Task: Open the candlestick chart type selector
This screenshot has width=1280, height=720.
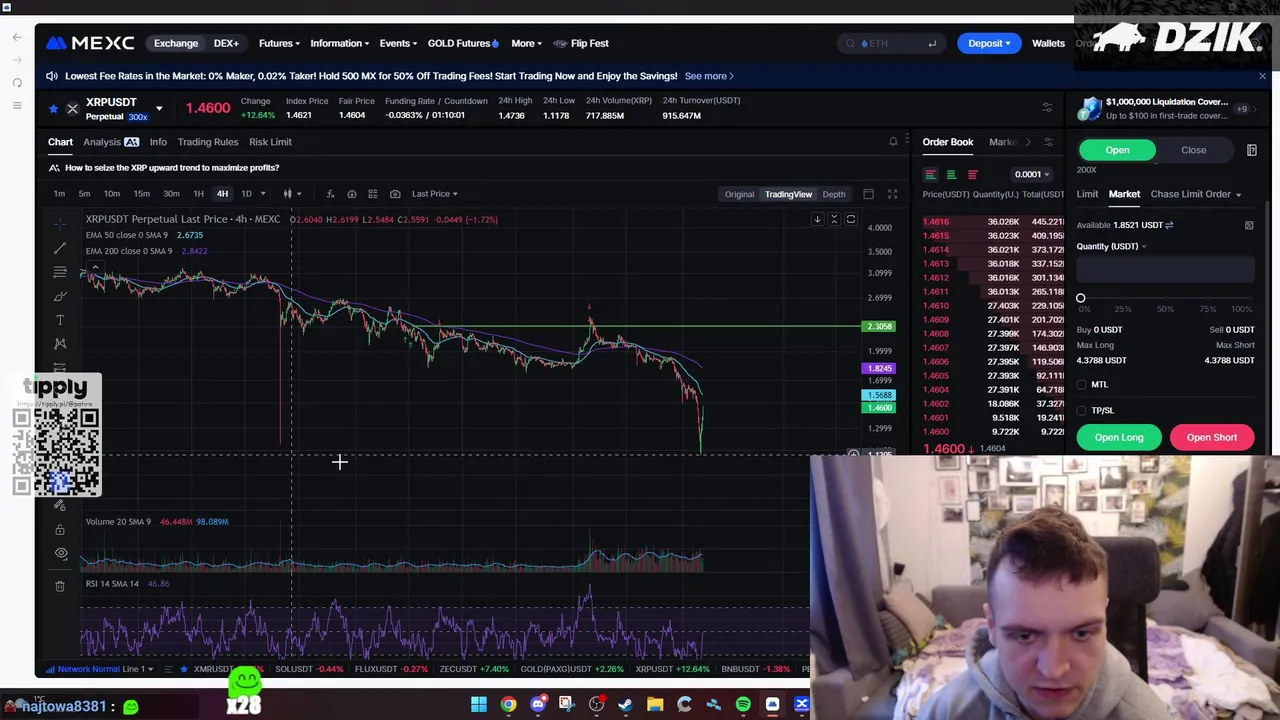Action: (291, 194)
